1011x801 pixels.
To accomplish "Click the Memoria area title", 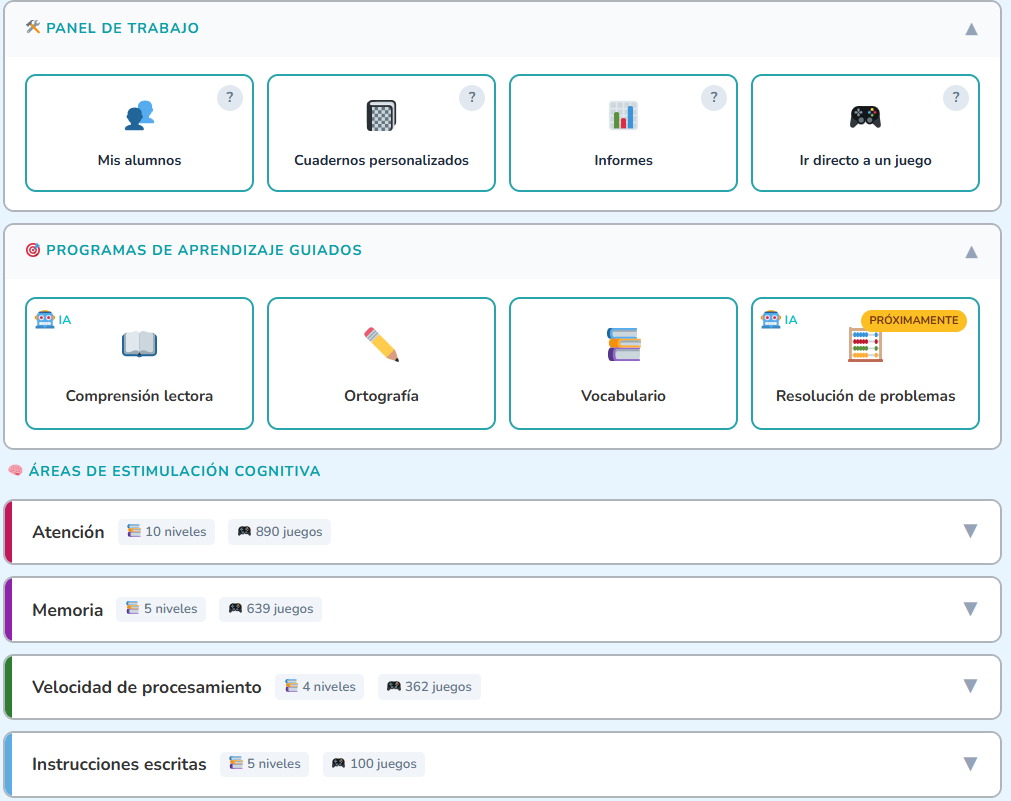I will [x=68, y=609].
